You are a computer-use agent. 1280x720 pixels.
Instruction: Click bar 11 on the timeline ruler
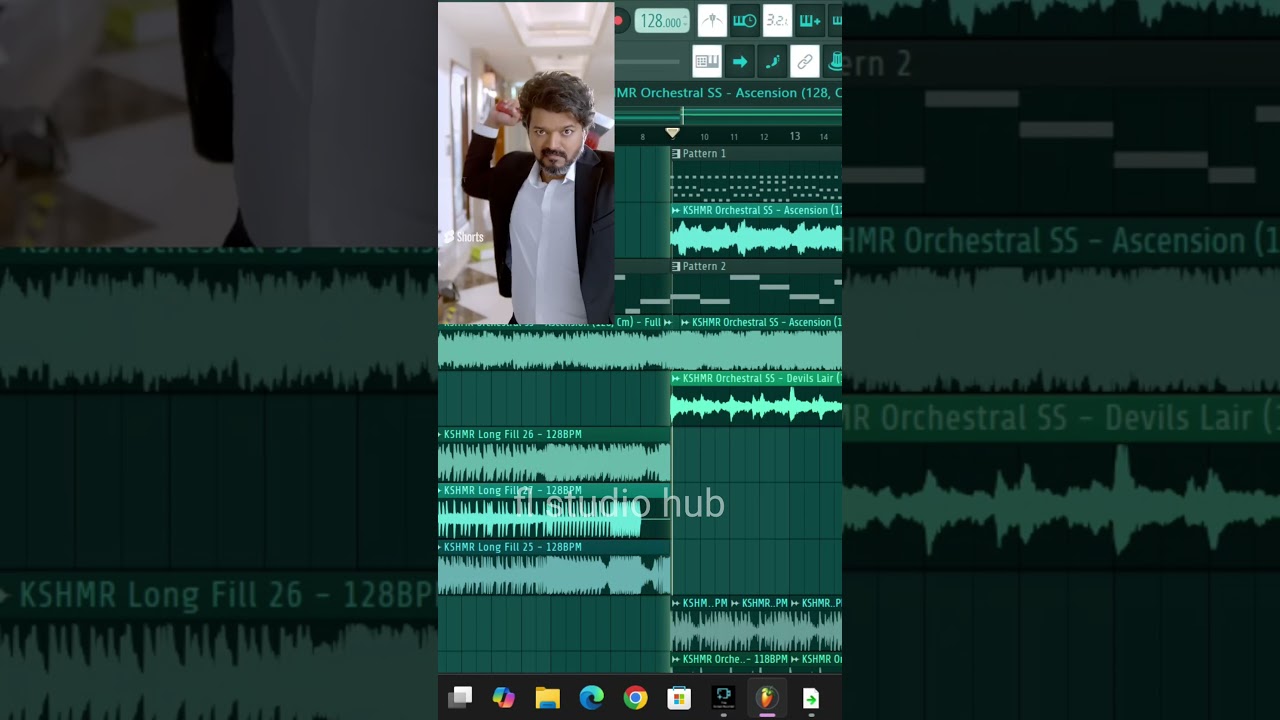point(734,137)
